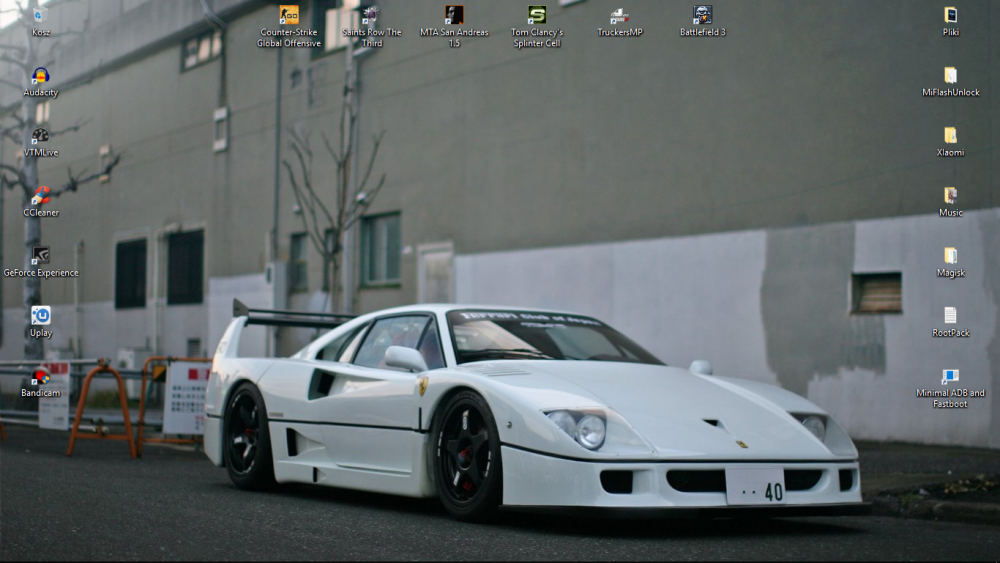Viewport: 1000px width, 563px height.
Task: Select the Music folder on the desktop
Action: [950, 196]
